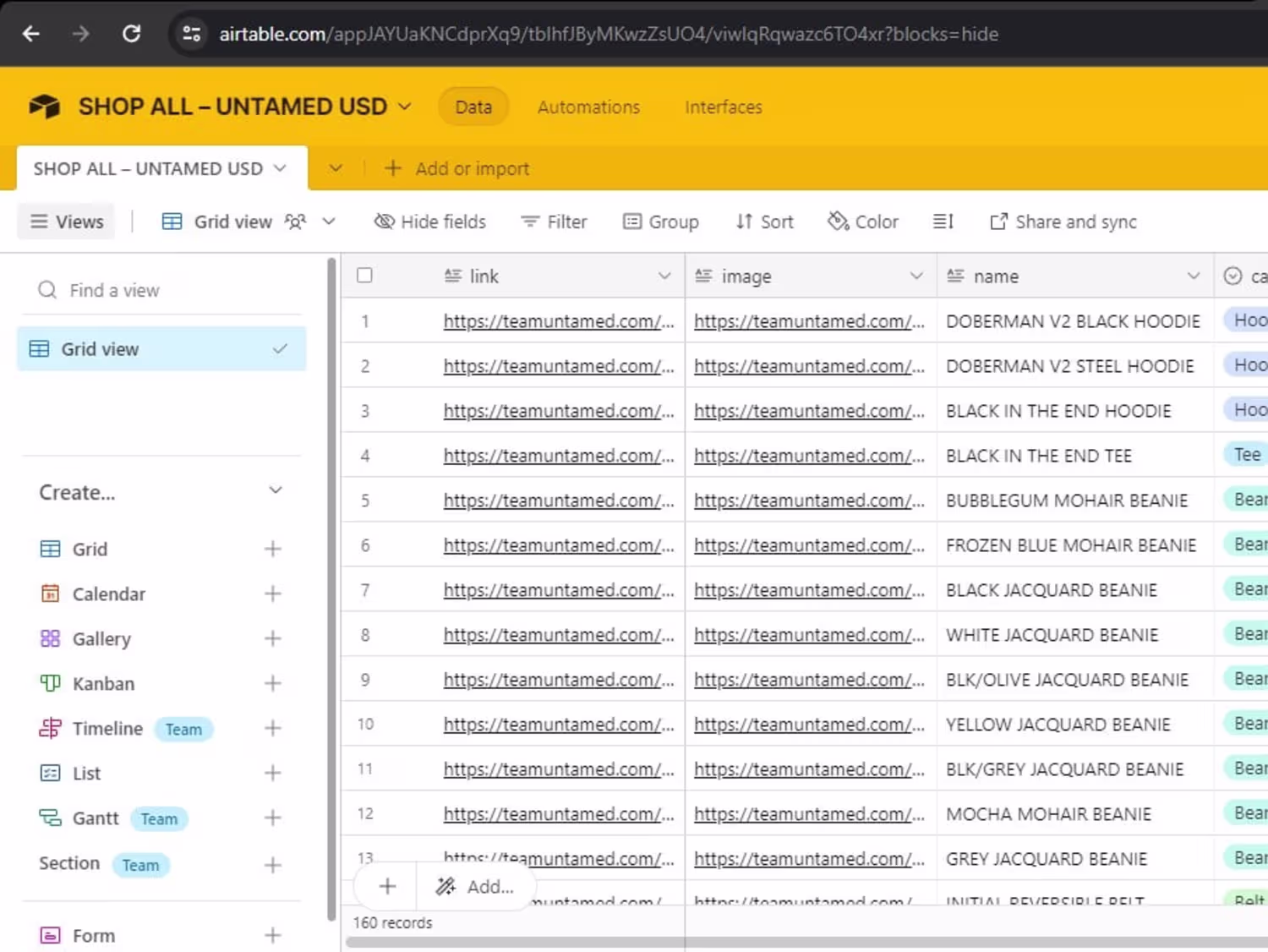This screenshot has height=952, width=1268.
Task: Click the Airtable base logo icon
Action: pyautogui.click(x=44, y=107)
